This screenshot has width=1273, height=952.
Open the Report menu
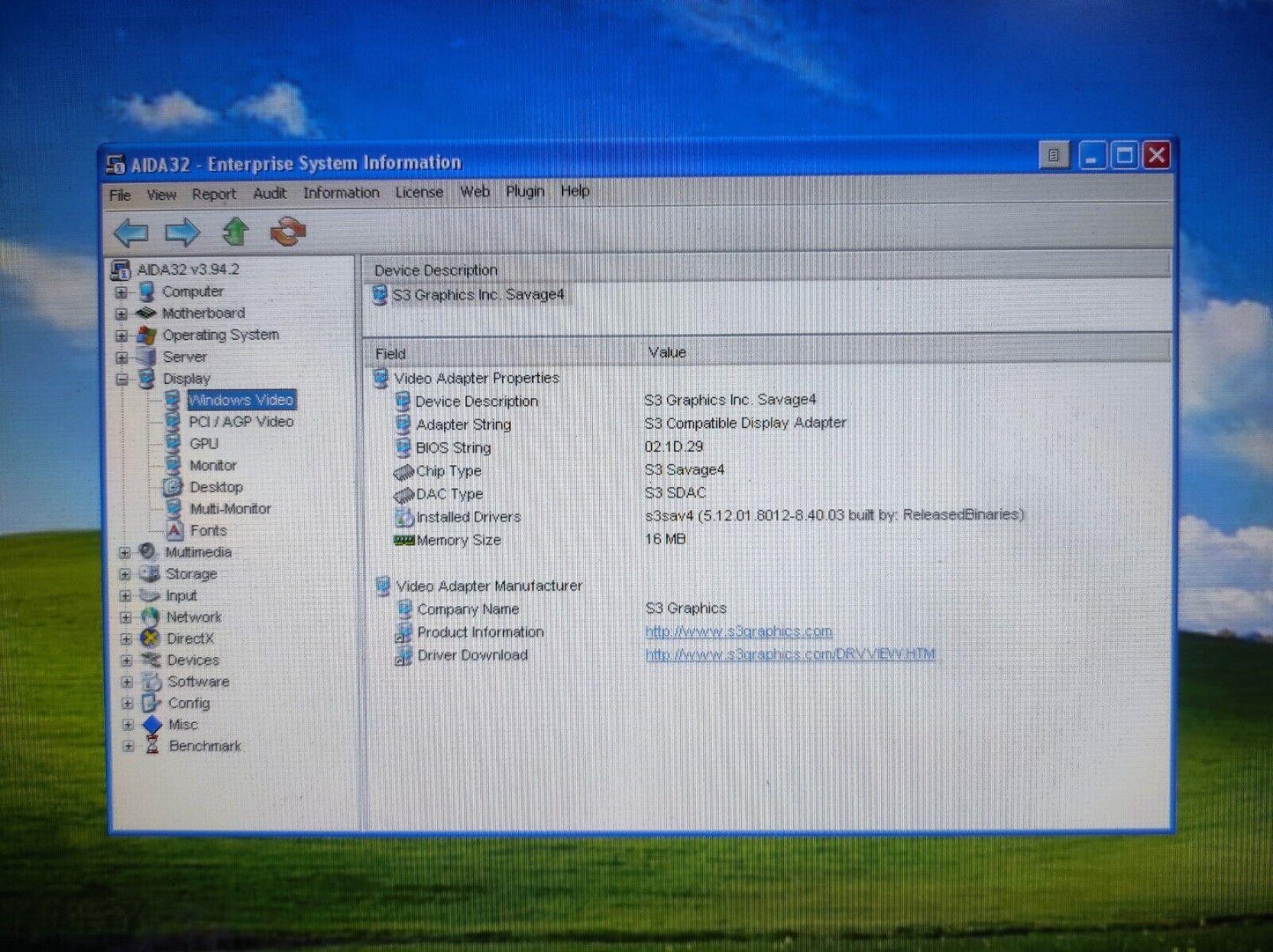click(213, 194)
